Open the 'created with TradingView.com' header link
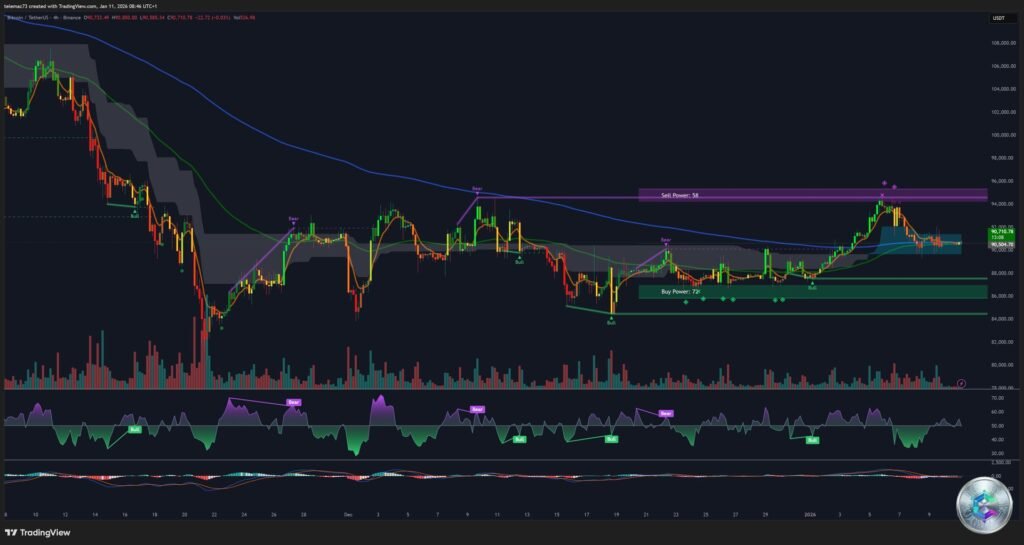Viewport: 1024px width, 545px height. pyautogui.click(x=80, y=6)
